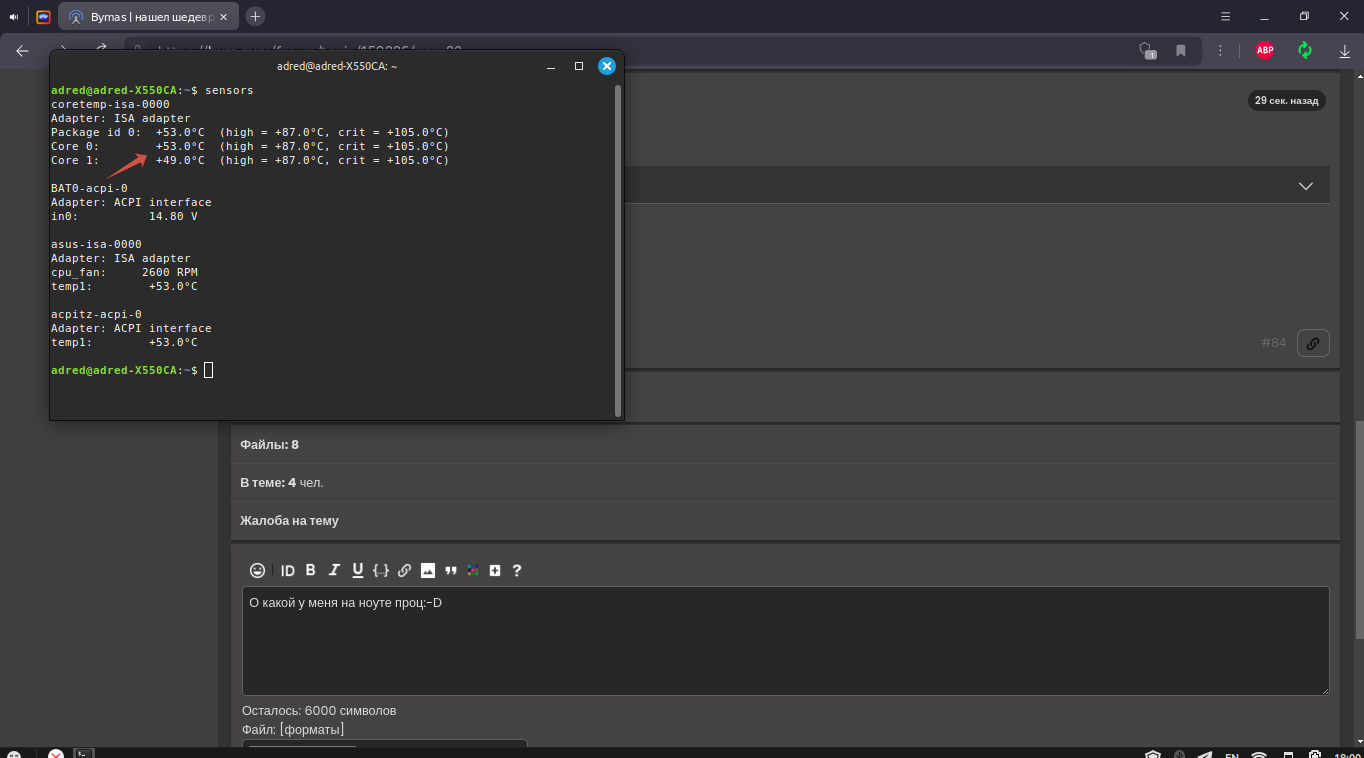
Task: Insert a hyperlink into the post
Action: (404, 570)
